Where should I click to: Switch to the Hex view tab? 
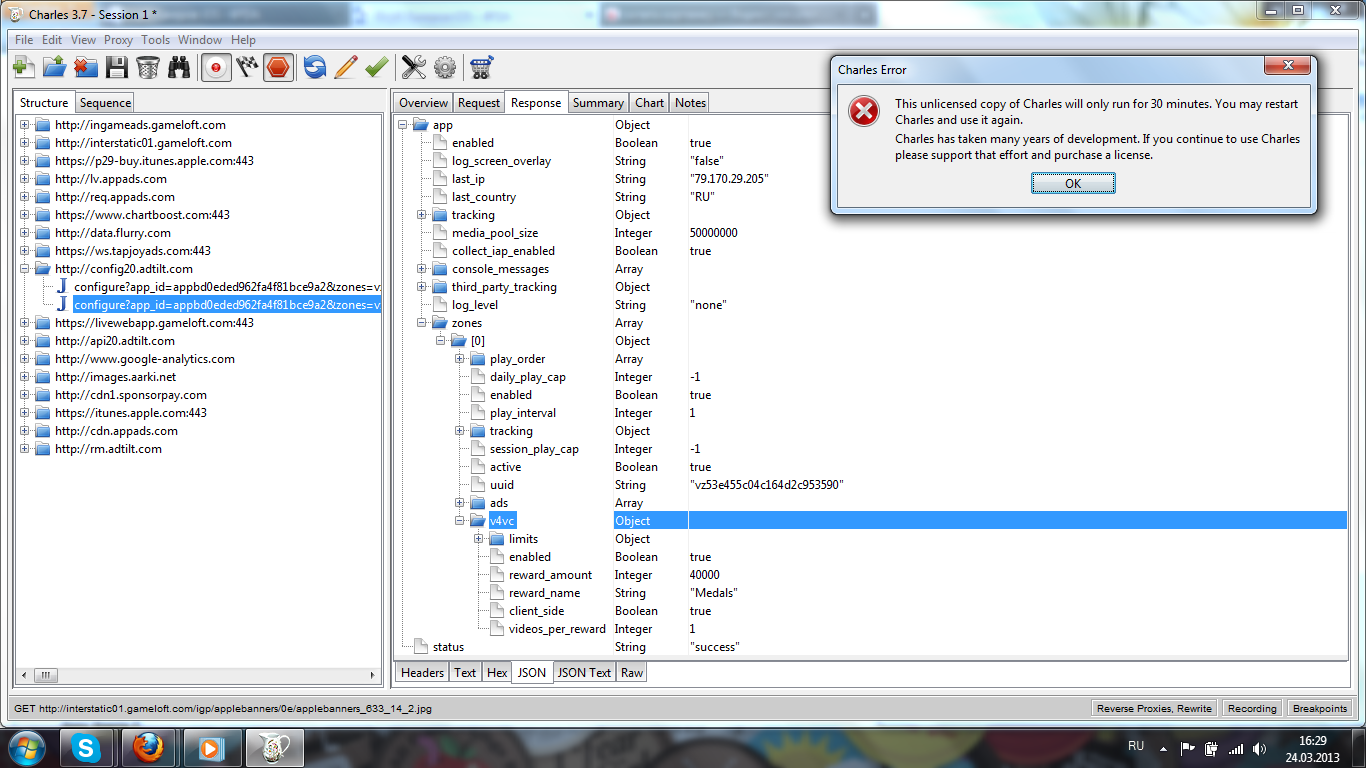(497, 673)
